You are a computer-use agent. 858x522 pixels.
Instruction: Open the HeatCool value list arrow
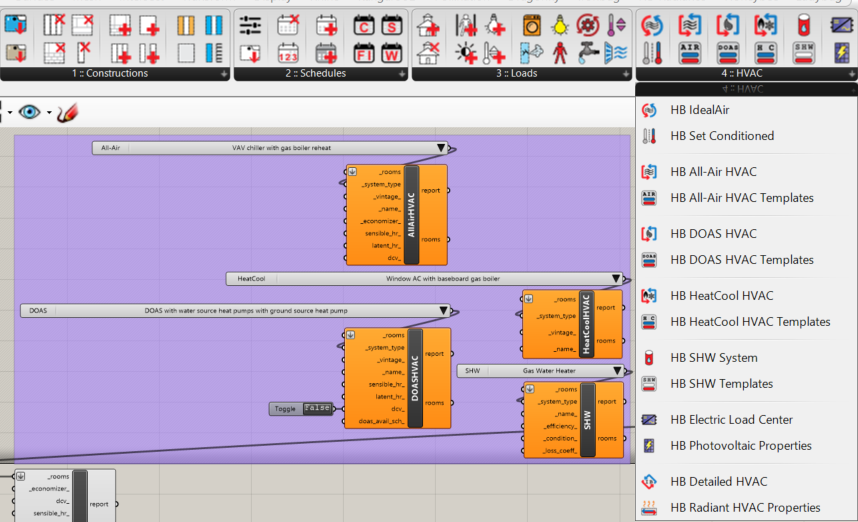[x=616, y=279]
